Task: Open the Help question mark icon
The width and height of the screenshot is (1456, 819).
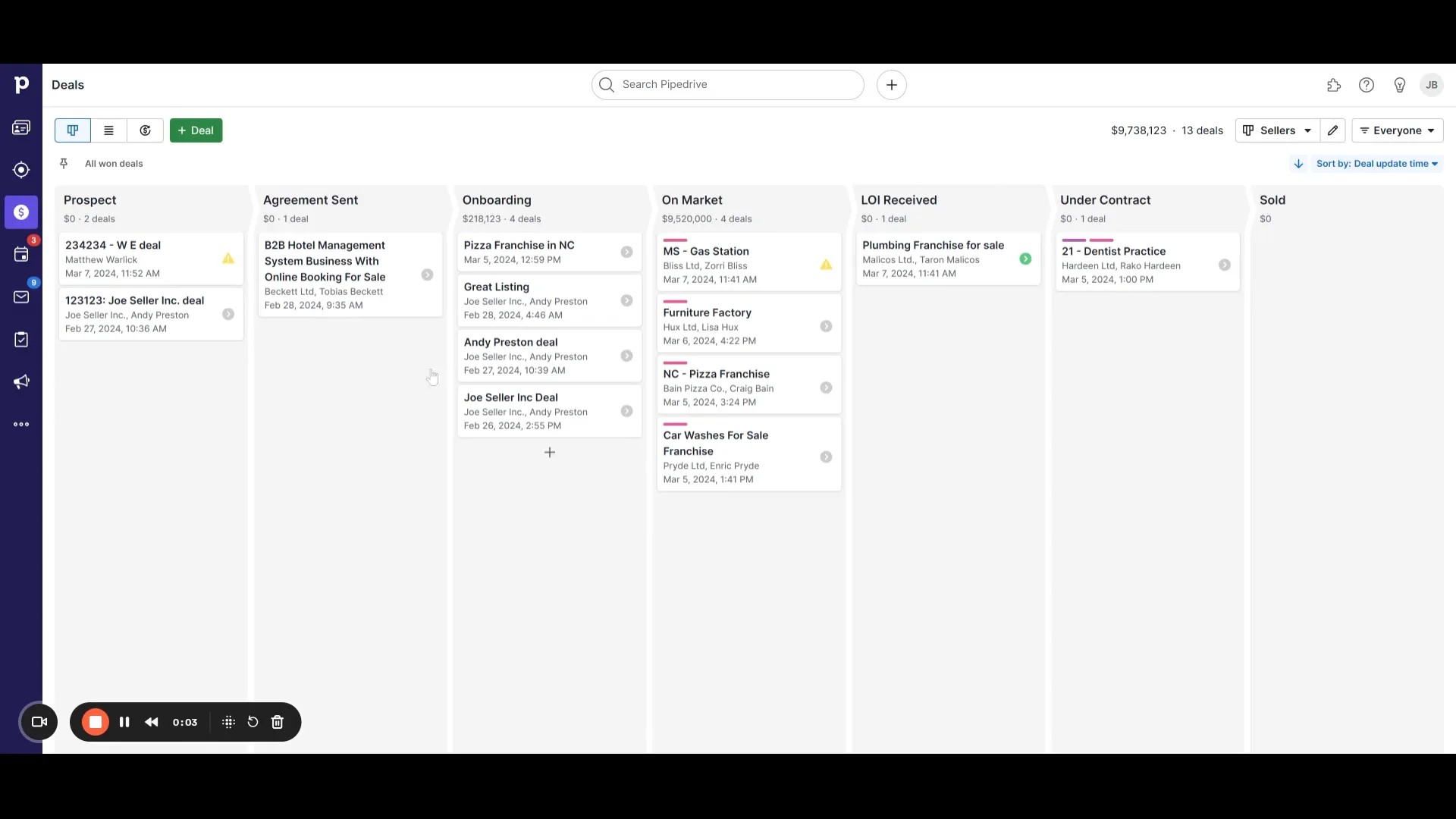Action: pos(1367,85)
